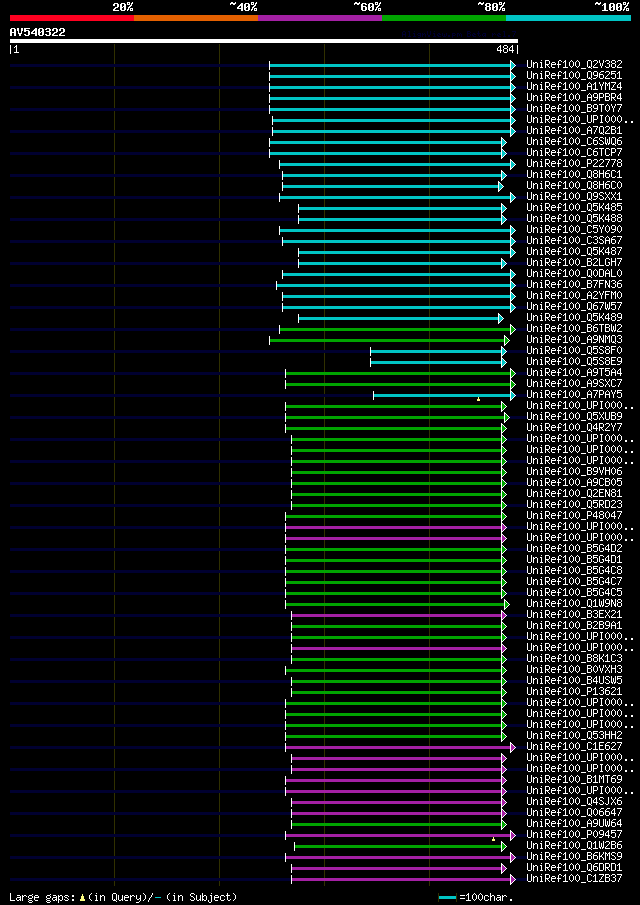Click the green alignment bar for B9VH06
Screen dimensions: 640x905
[x=398, y=472]
